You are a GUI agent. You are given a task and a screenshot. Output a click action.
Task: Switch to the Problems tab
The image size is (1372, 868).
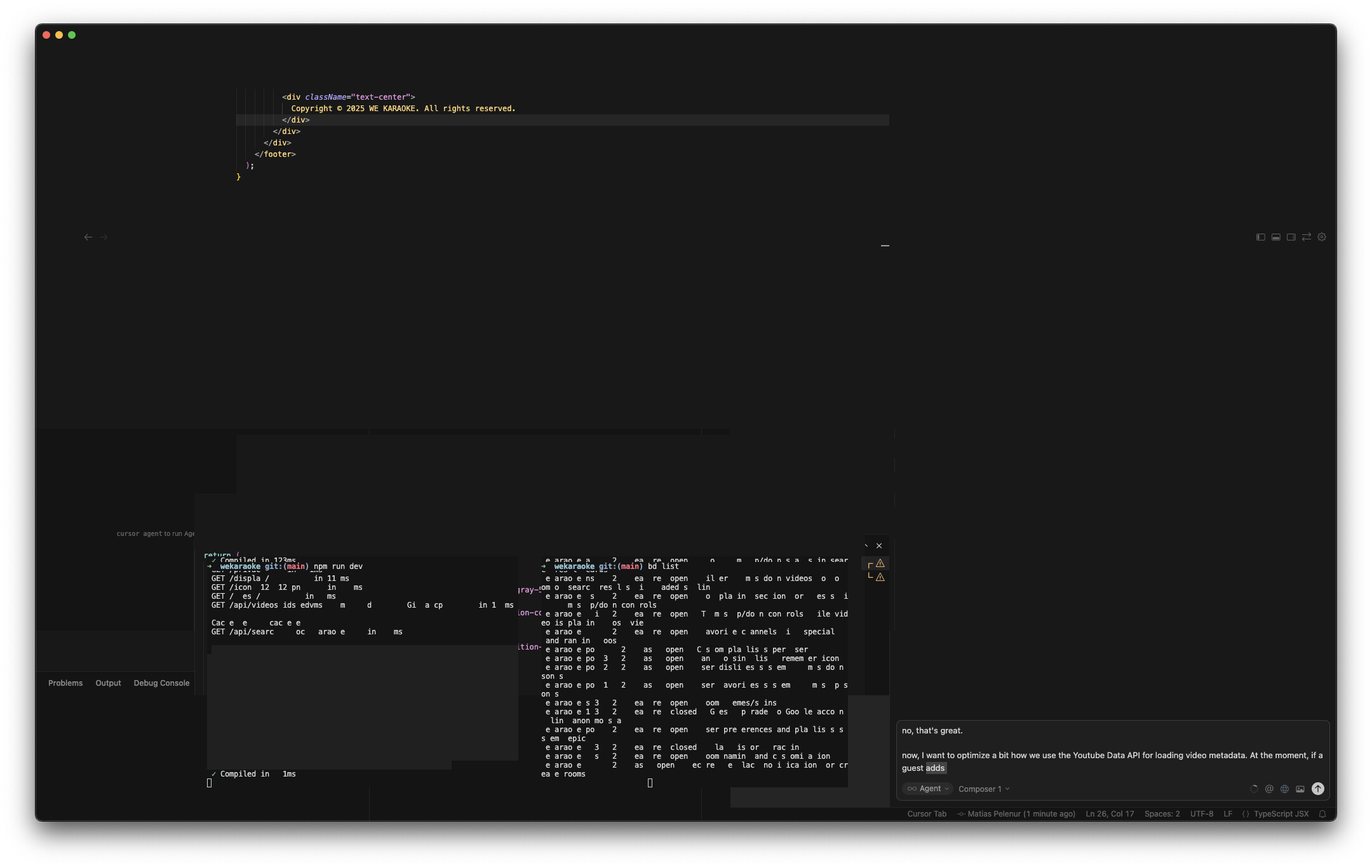click(65, 683)
